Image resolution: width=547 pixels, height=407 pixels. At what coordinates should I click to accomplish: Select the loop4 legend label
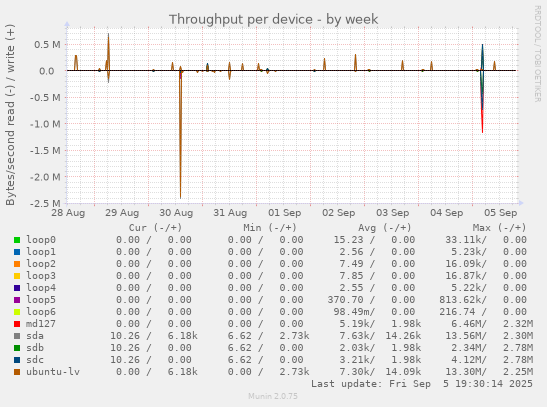41,288
